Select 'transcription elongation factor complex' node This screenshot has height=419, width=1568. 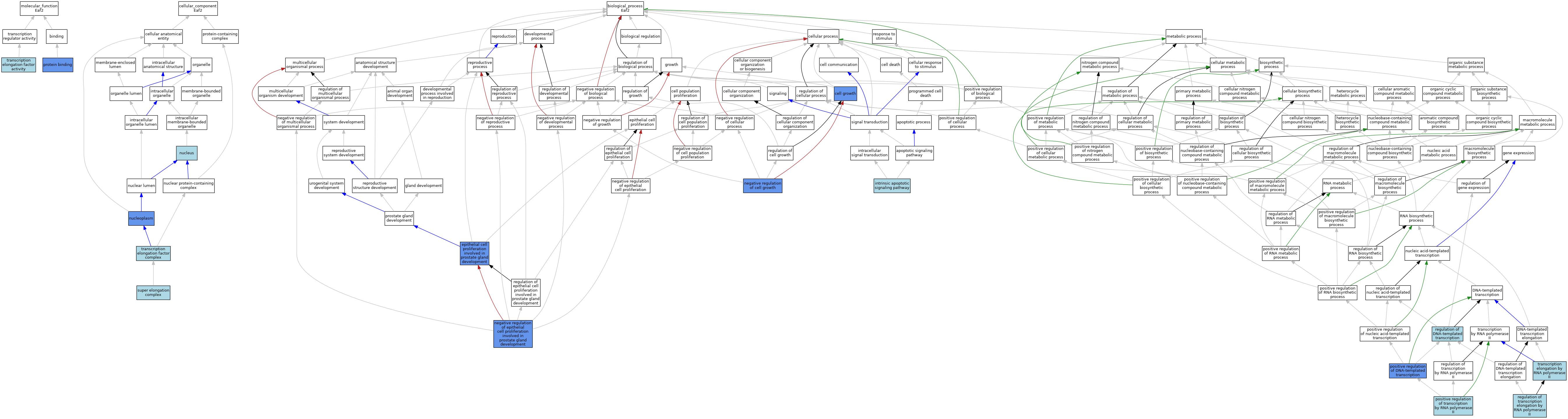(x=154, y=253)
